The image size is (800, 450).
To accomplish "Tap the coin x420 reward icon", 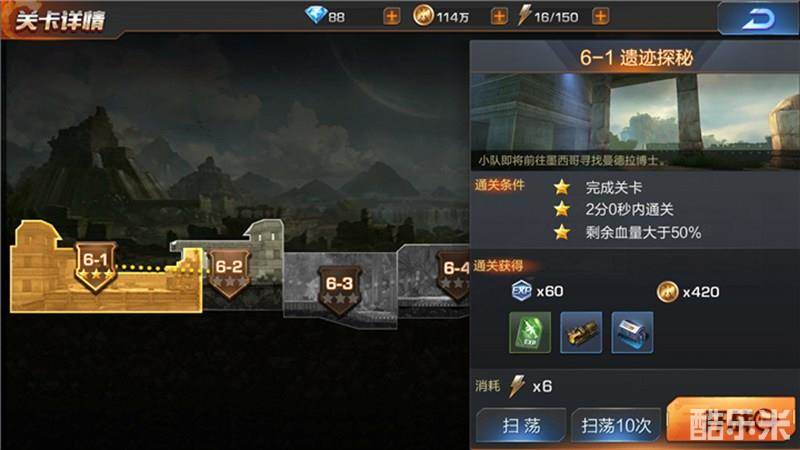I will tap(667, 291).
